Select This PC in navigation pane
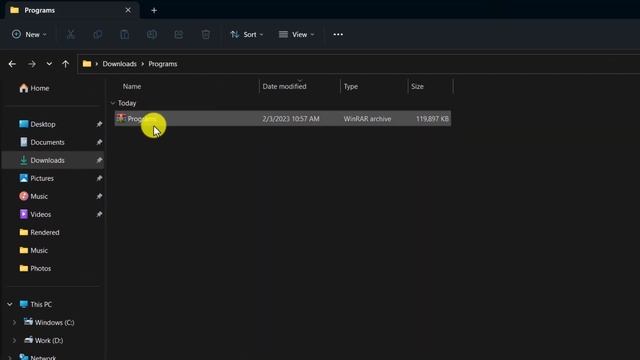The height and width of the screenshot is (360, 640). click(36, 304)
